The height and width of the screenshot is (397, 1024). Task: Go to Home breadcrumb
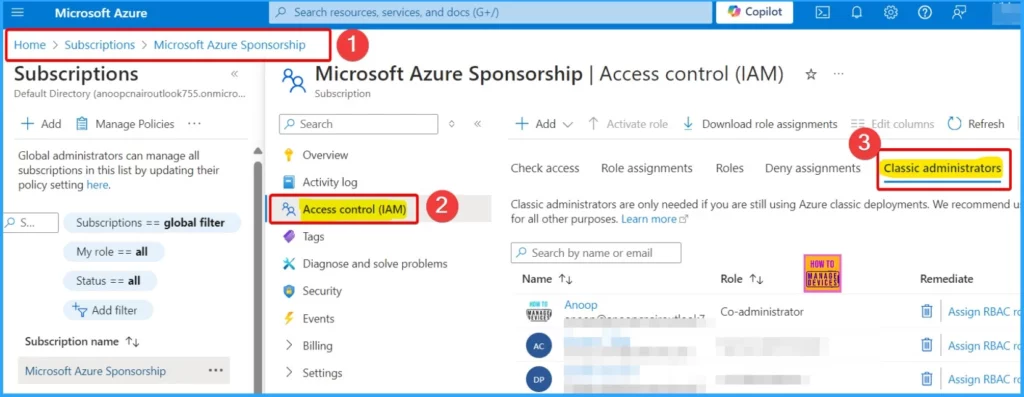point(30,45)
